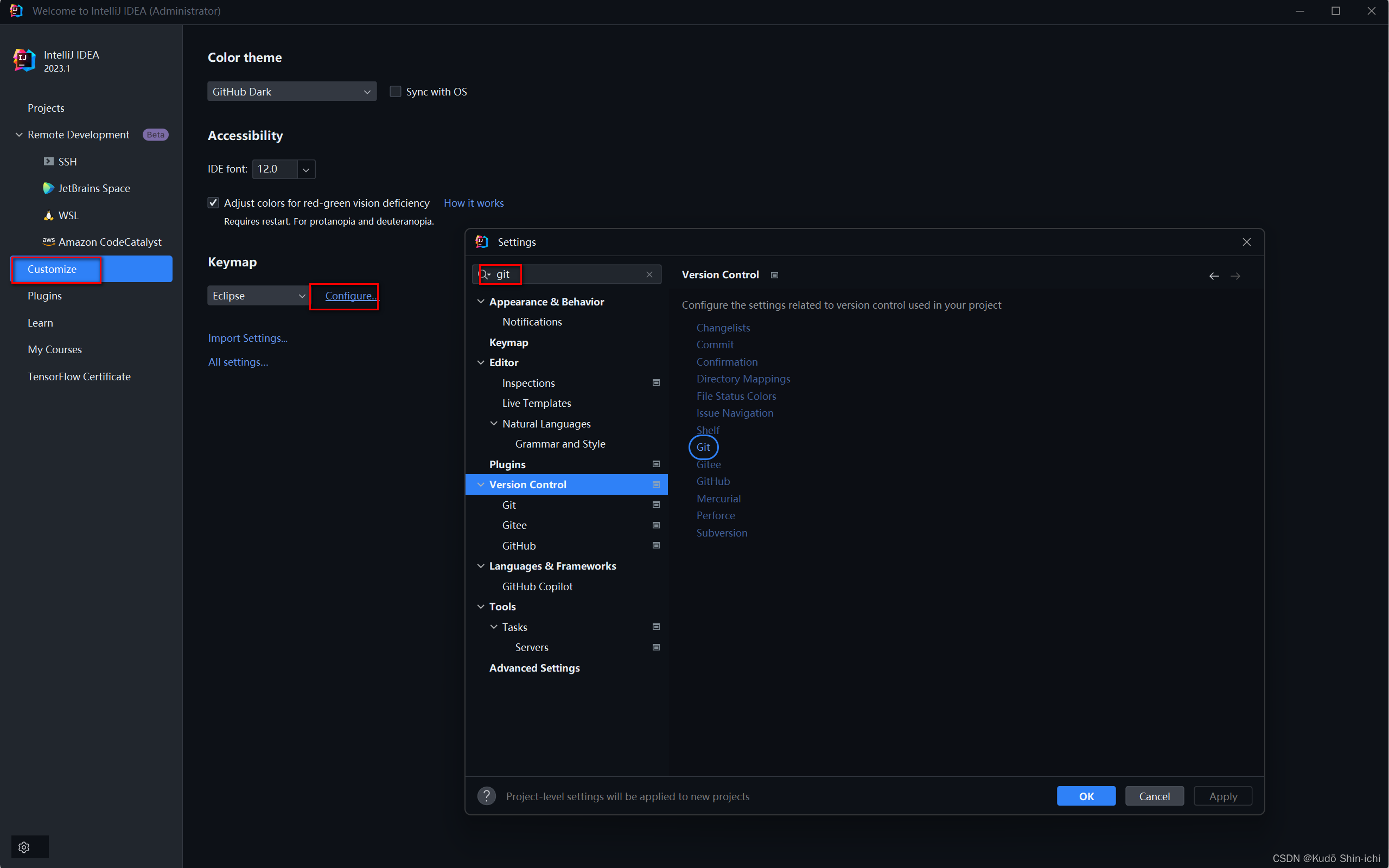Click the Settings dialog title icon
Viewport: 1389px width, 868px height.
[482, 242]
